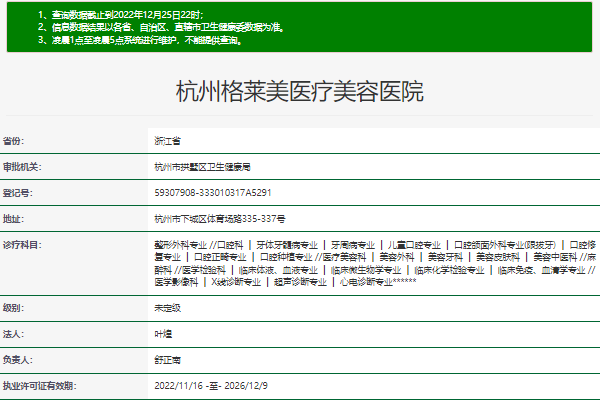This screenshot has height=400, width=600.
Task: Click the 负责人 label
Action: click(x=18, y=360)
